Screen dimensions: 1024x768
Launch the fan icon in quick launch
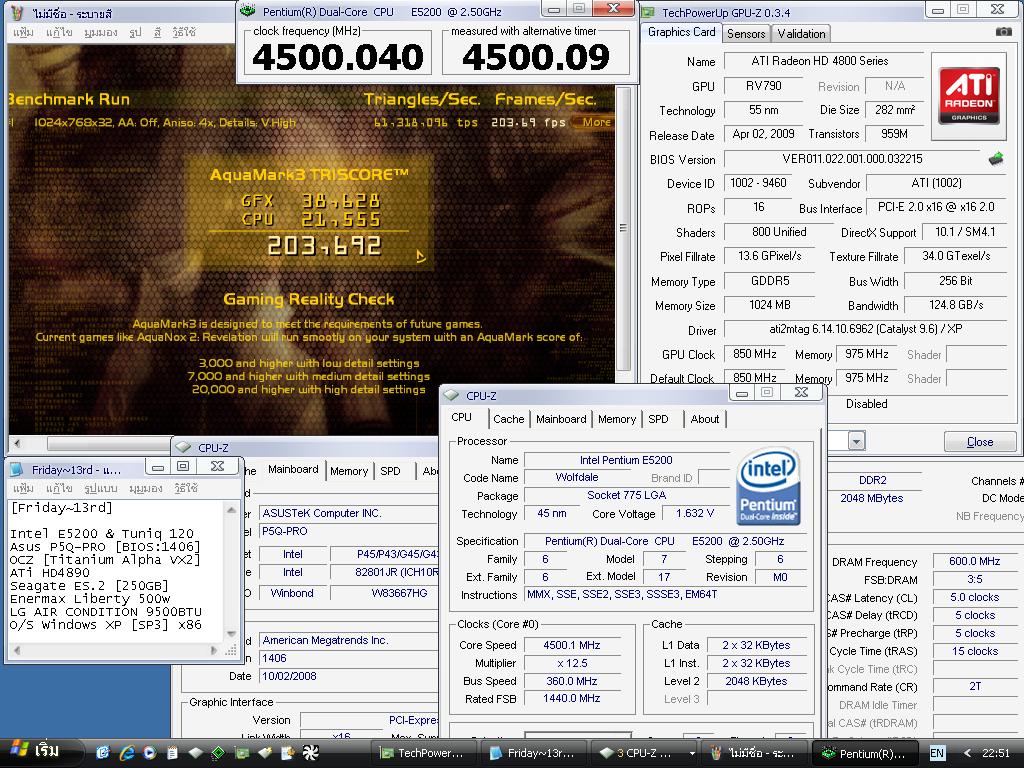pyautogui.click(x=310, y=753)
